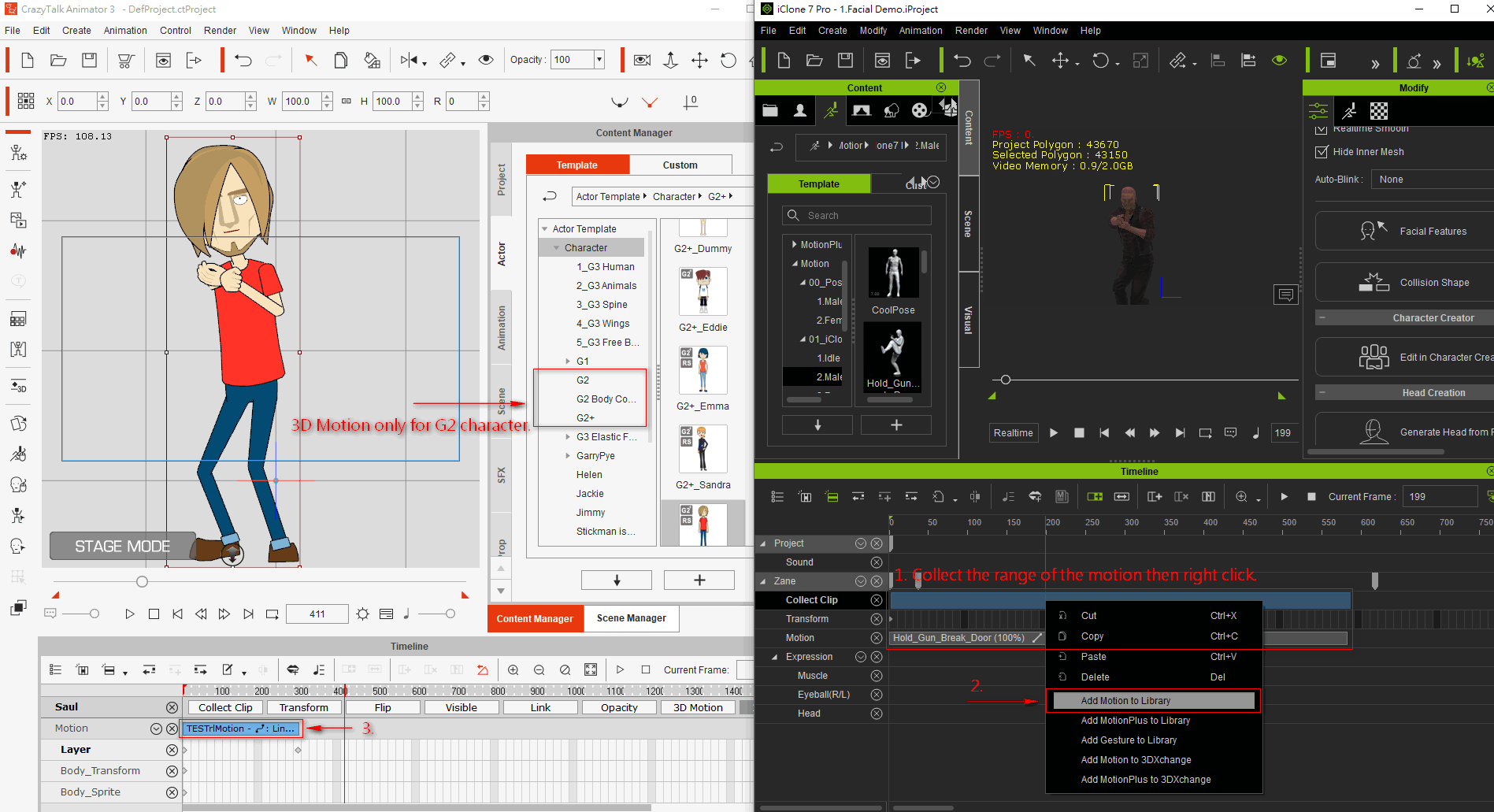The height and width of the screenshot is (812, 1494).
Task: Click CrazyTalk stage zoom slider handle
Action: [x=142, y=582]
